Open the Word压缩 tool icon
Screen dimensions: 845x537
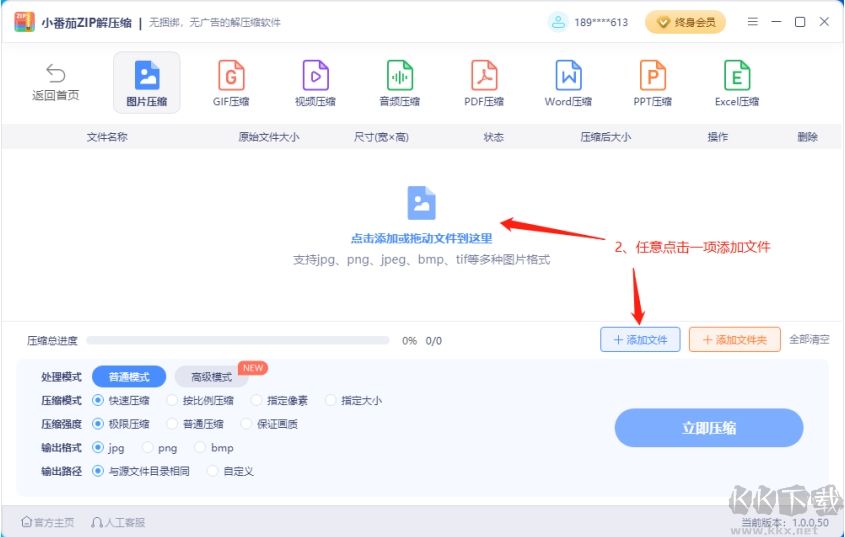(568, 75)
